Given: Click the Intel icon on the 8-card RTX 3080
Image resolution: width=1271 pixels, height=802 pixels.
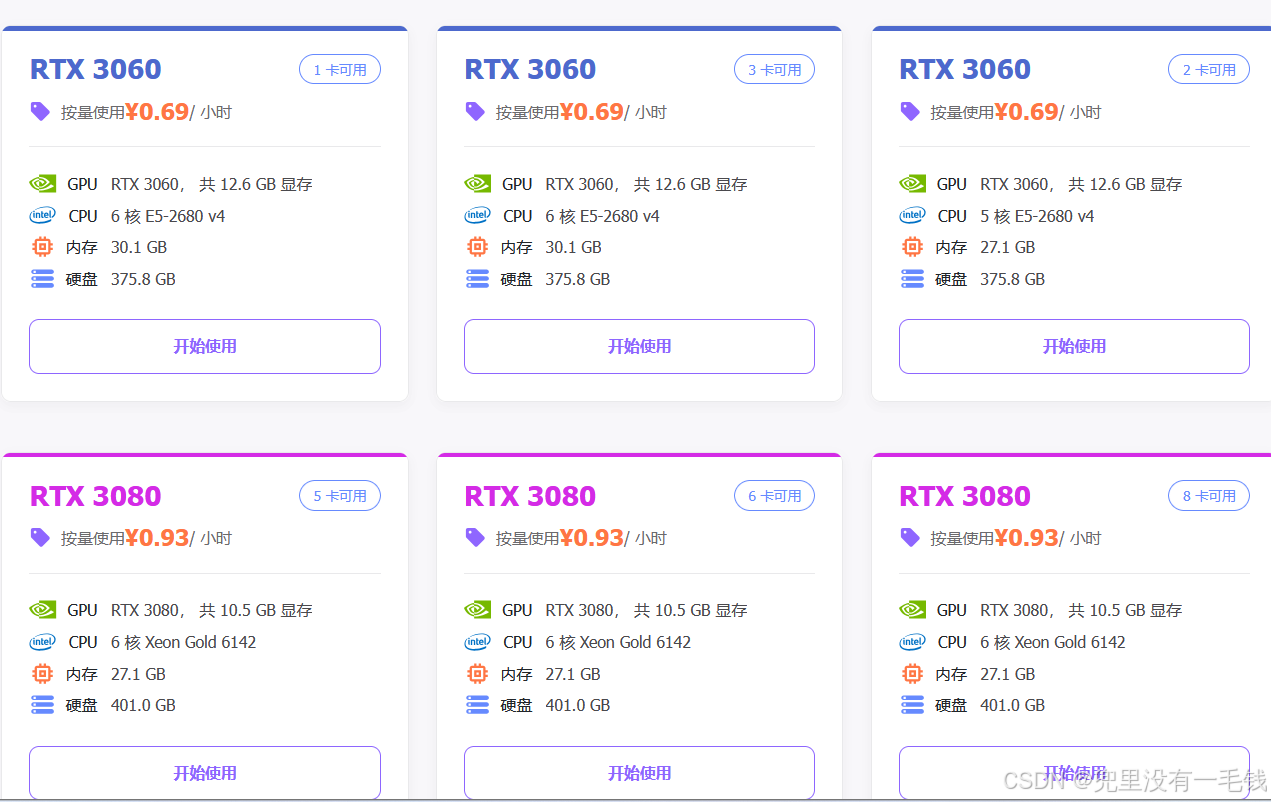Looking at the screenshot, I should [912, 642].
